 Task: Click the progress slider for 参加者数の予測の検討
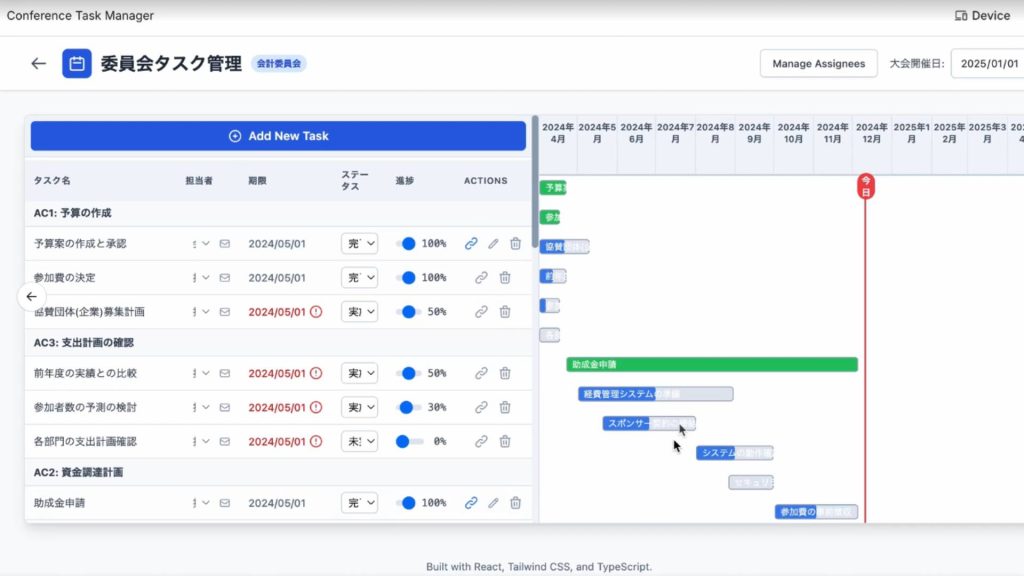pos(408,407)
